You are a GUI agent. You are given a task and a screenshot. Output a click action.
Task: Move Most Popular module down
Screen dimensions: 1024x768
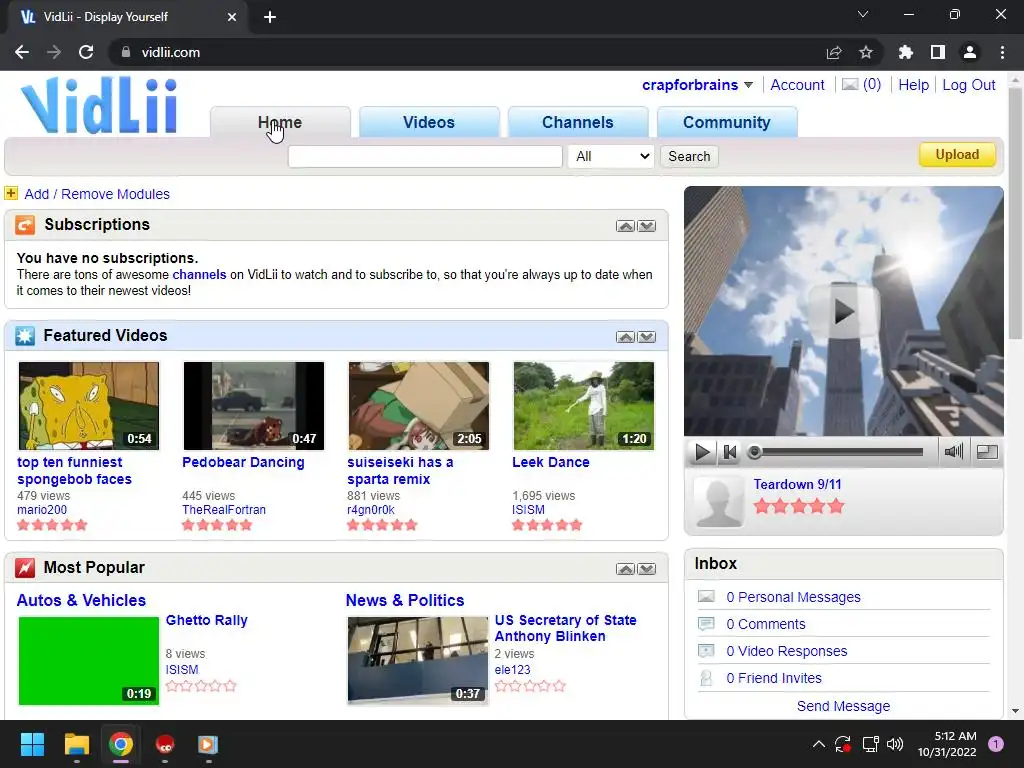[647, 569]
